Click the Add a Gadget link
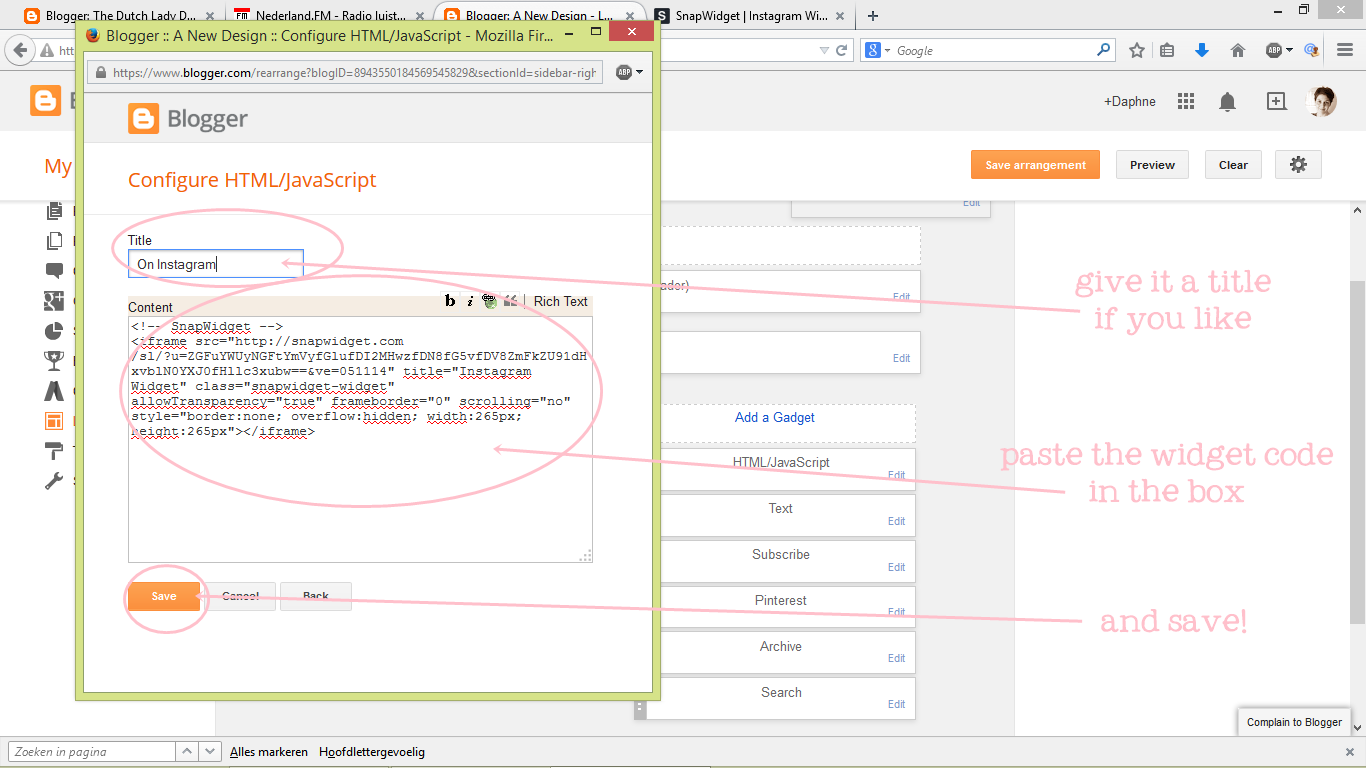This screenshot has height=768, width=1366. (775, 417)
